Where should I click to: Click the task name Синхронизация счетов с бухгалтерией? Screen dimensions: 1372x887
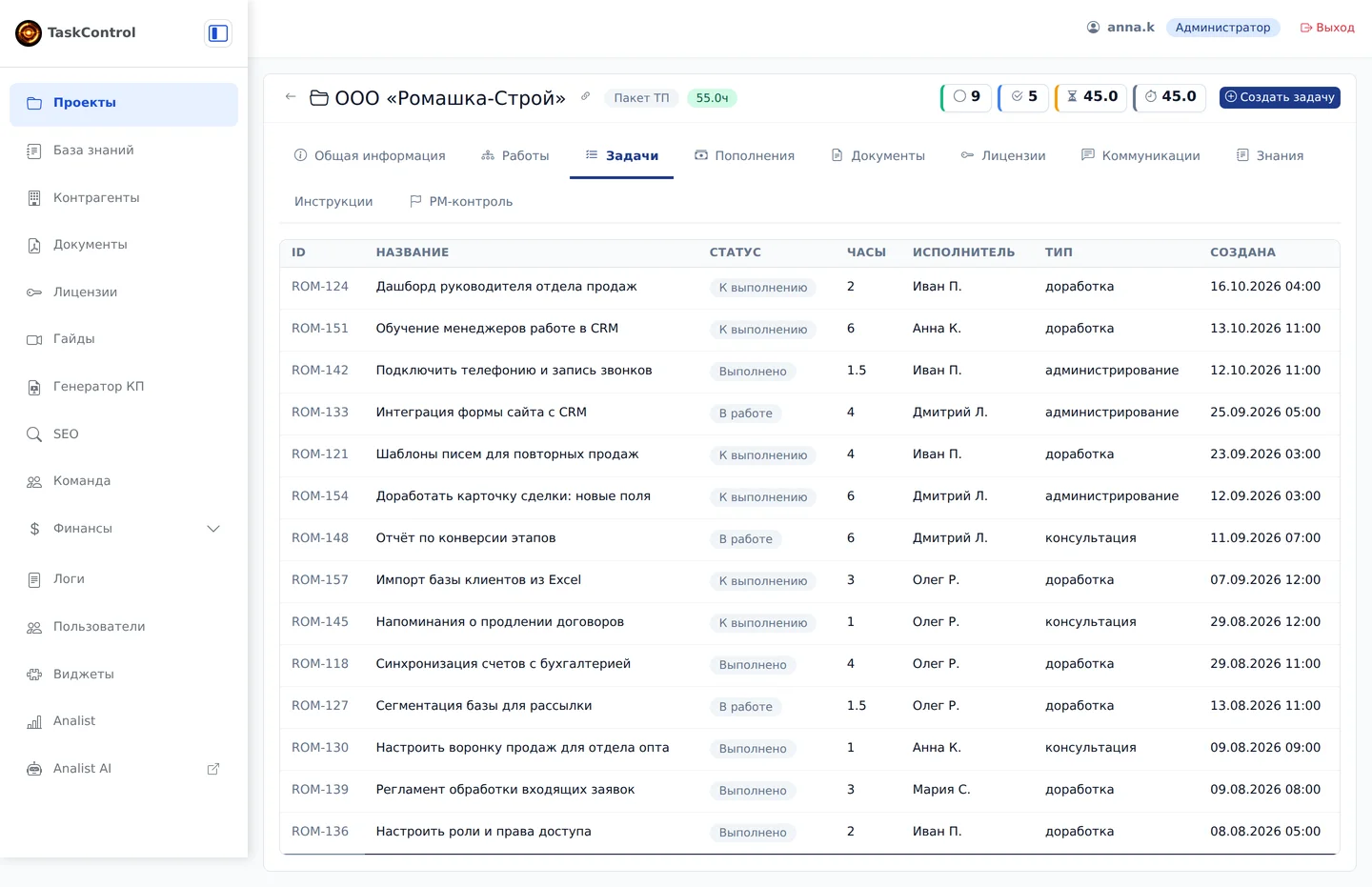coord(503,664)
